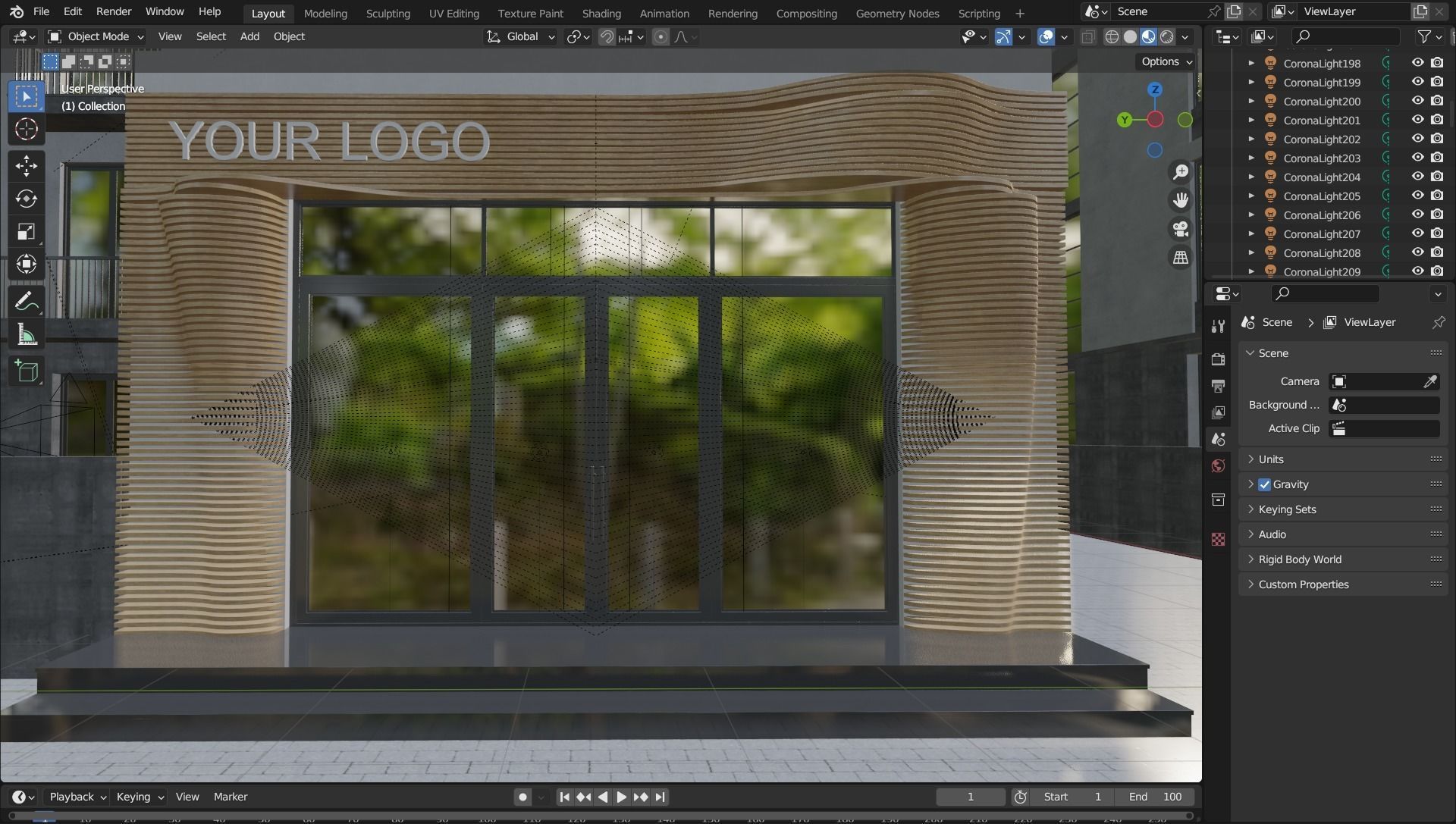Viewport: 1456px width, 824px height.
Task: Hide CoronaLight203 in viewport
Action: tap(1417, 158)
